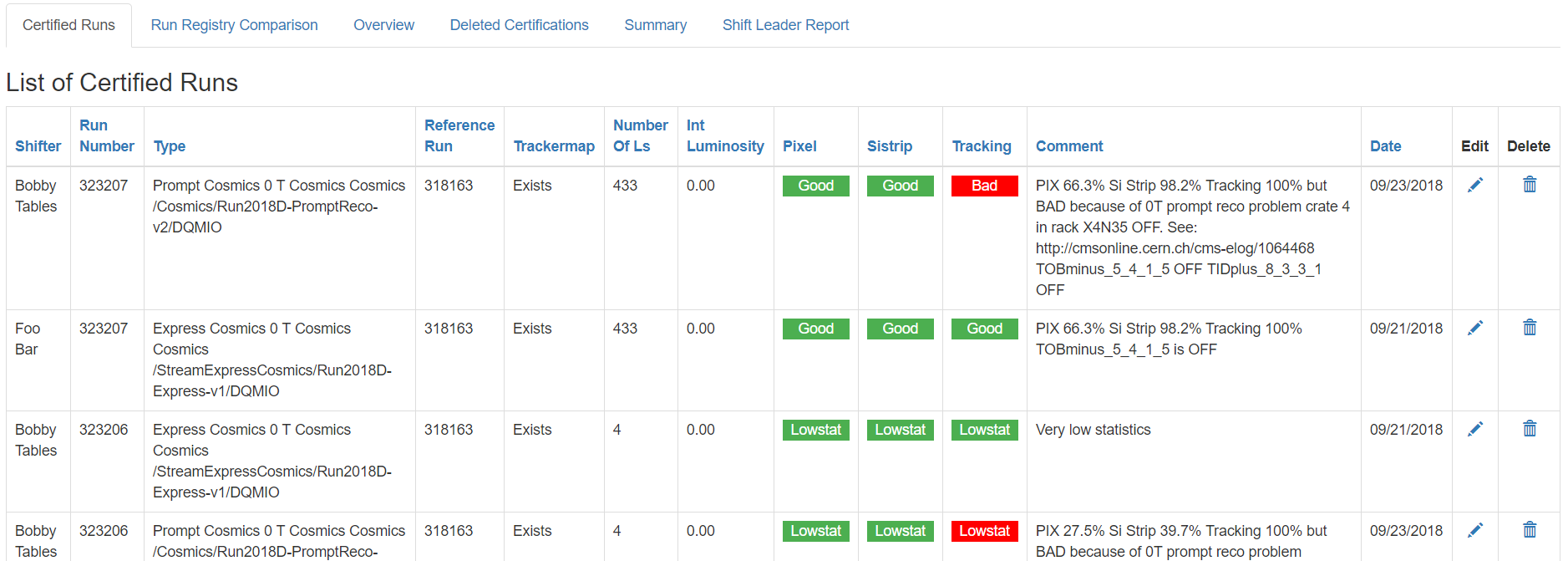Go to Deleted Certifications tab

click(519, 25)
